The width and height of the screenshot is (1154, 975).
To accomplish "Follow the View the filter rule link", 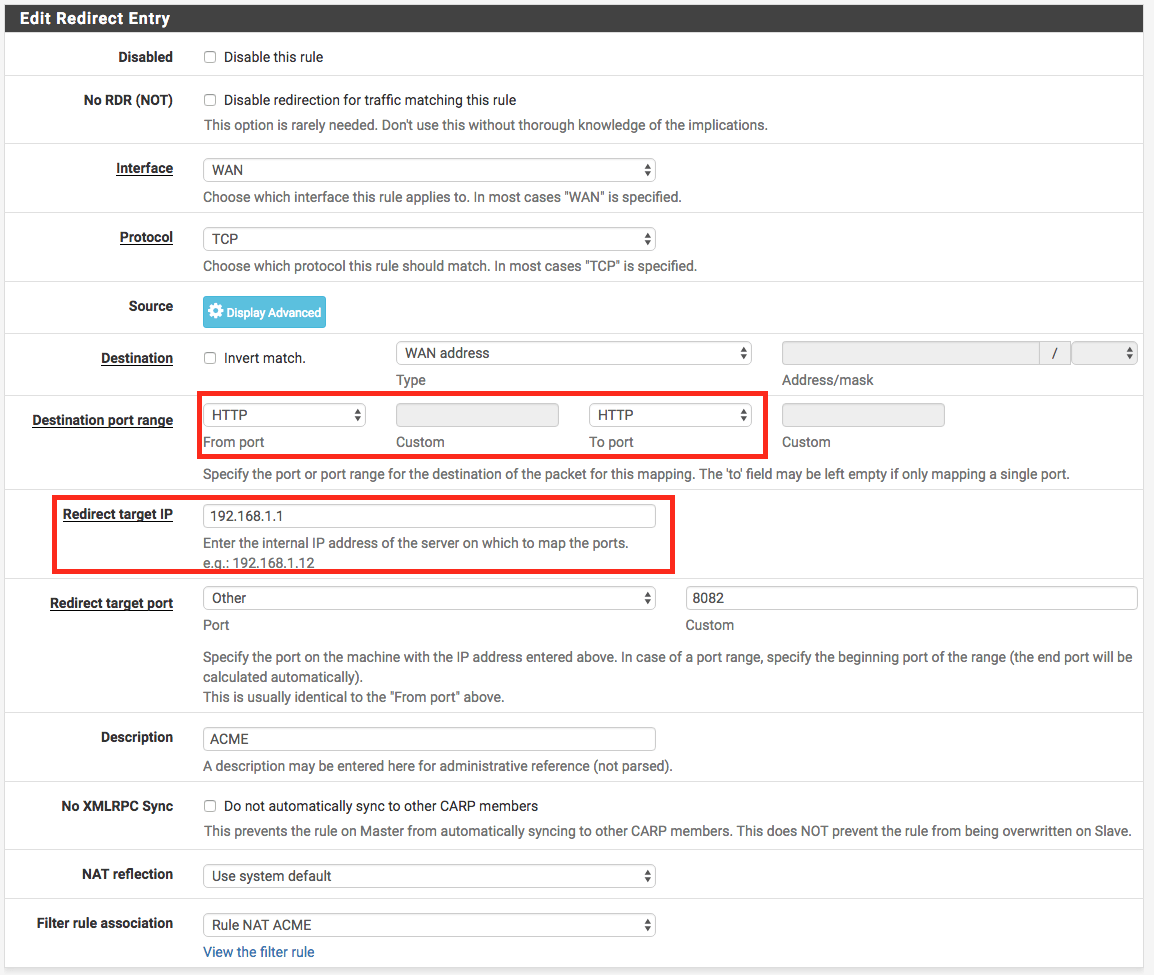I will pyautogui.click(x=258, y=952).
